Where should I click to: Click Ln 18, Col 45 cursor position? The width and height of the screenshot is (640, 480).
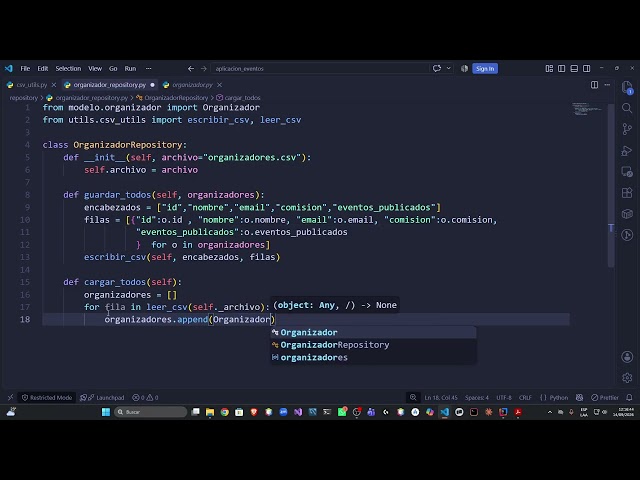coord(441,398)
